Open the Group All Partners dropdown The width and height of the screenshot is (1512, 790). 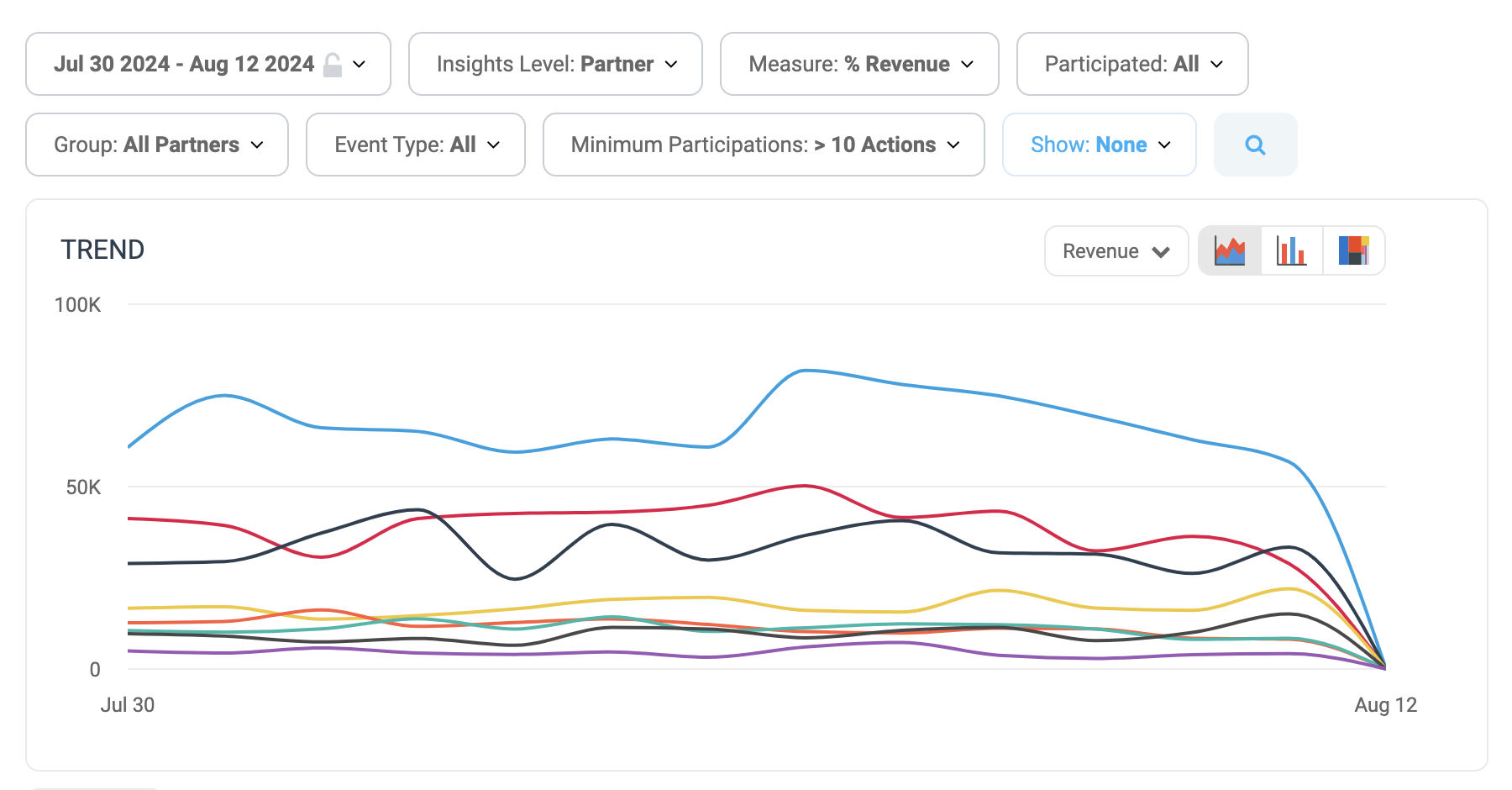[x=157, y=145]
